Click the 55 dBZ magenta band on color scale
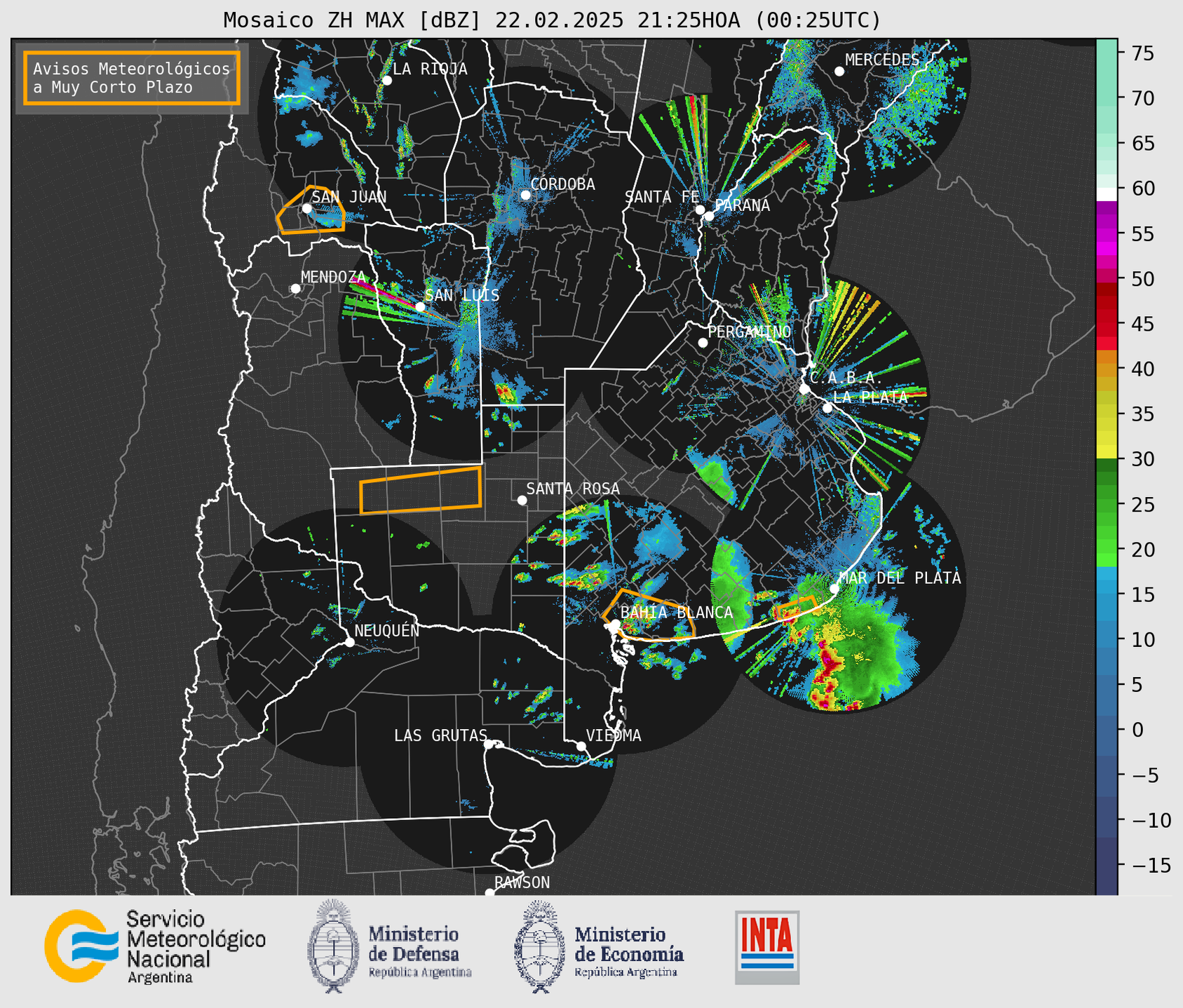 (x=1107, y=233)
